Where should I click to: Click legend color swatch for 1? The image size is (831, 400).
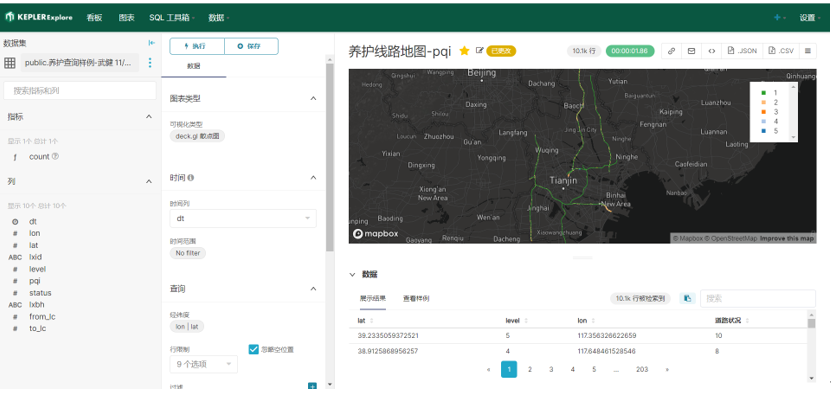(x=763, y=93)
